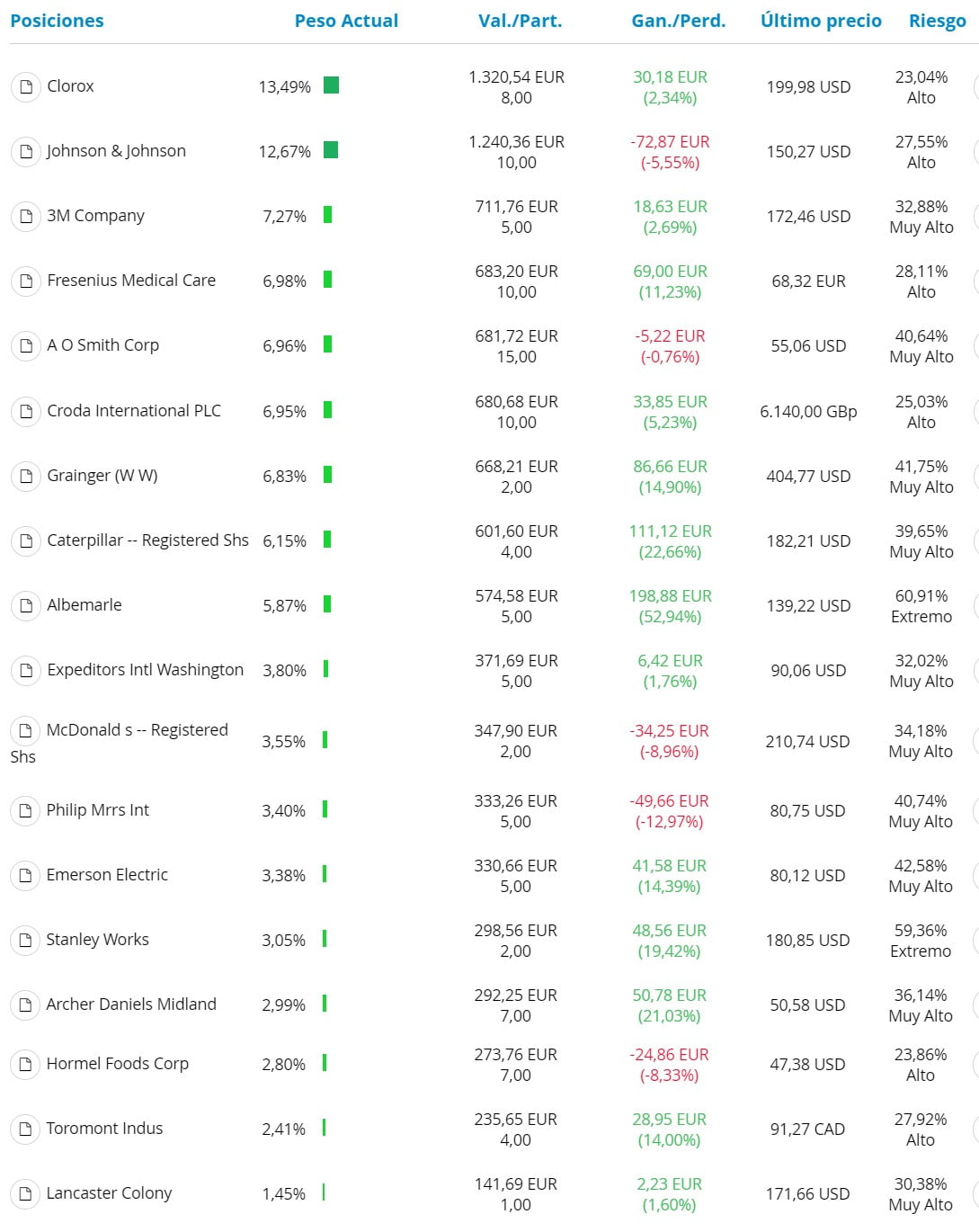This screenshot has height=1232, width=979.
Task: Open the document icon for Stanley Works
Action: click(25, 940)
